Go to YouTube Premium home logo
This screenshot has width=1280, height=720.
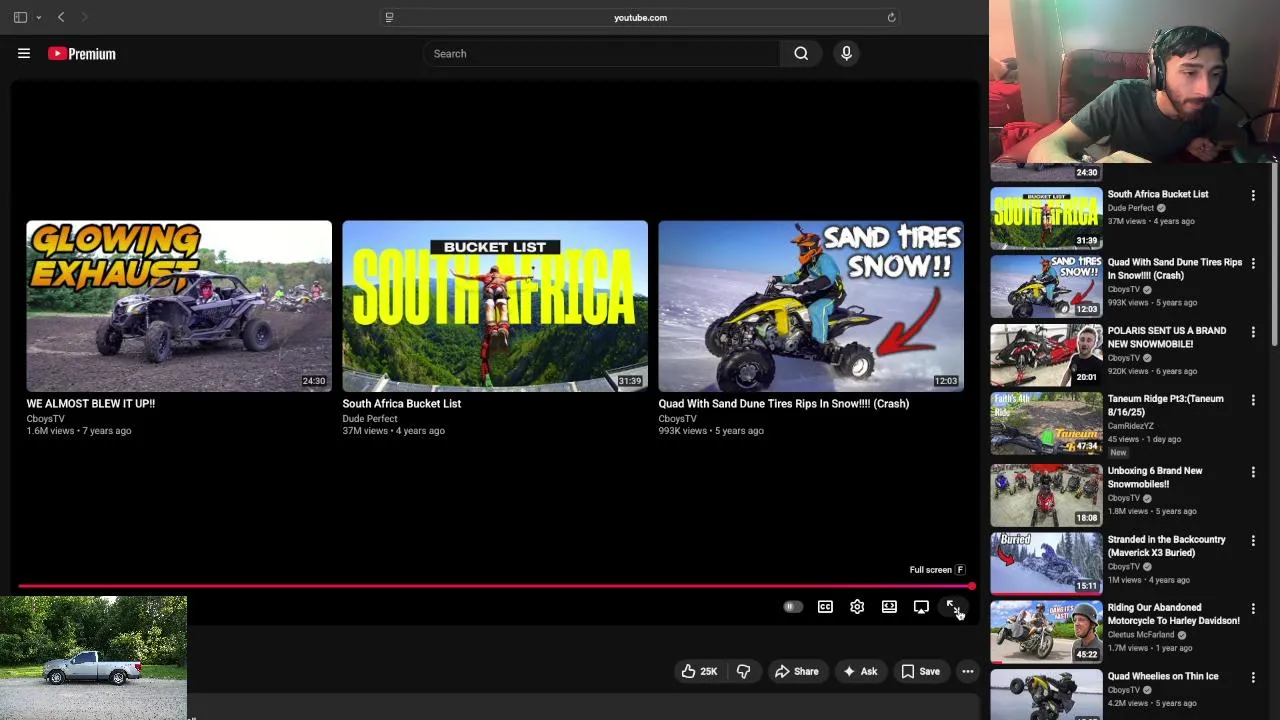tap(82, 54)
